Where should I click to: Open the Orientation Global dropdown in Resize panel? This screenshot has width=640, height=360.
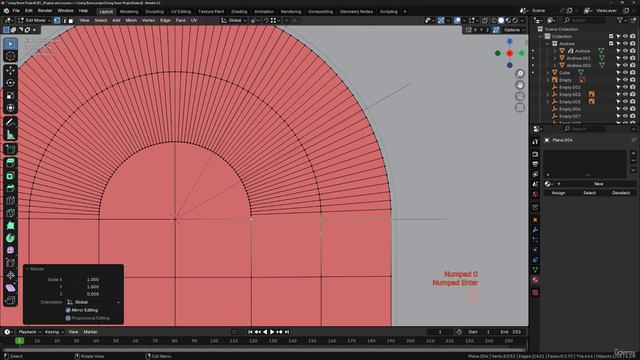93,302
